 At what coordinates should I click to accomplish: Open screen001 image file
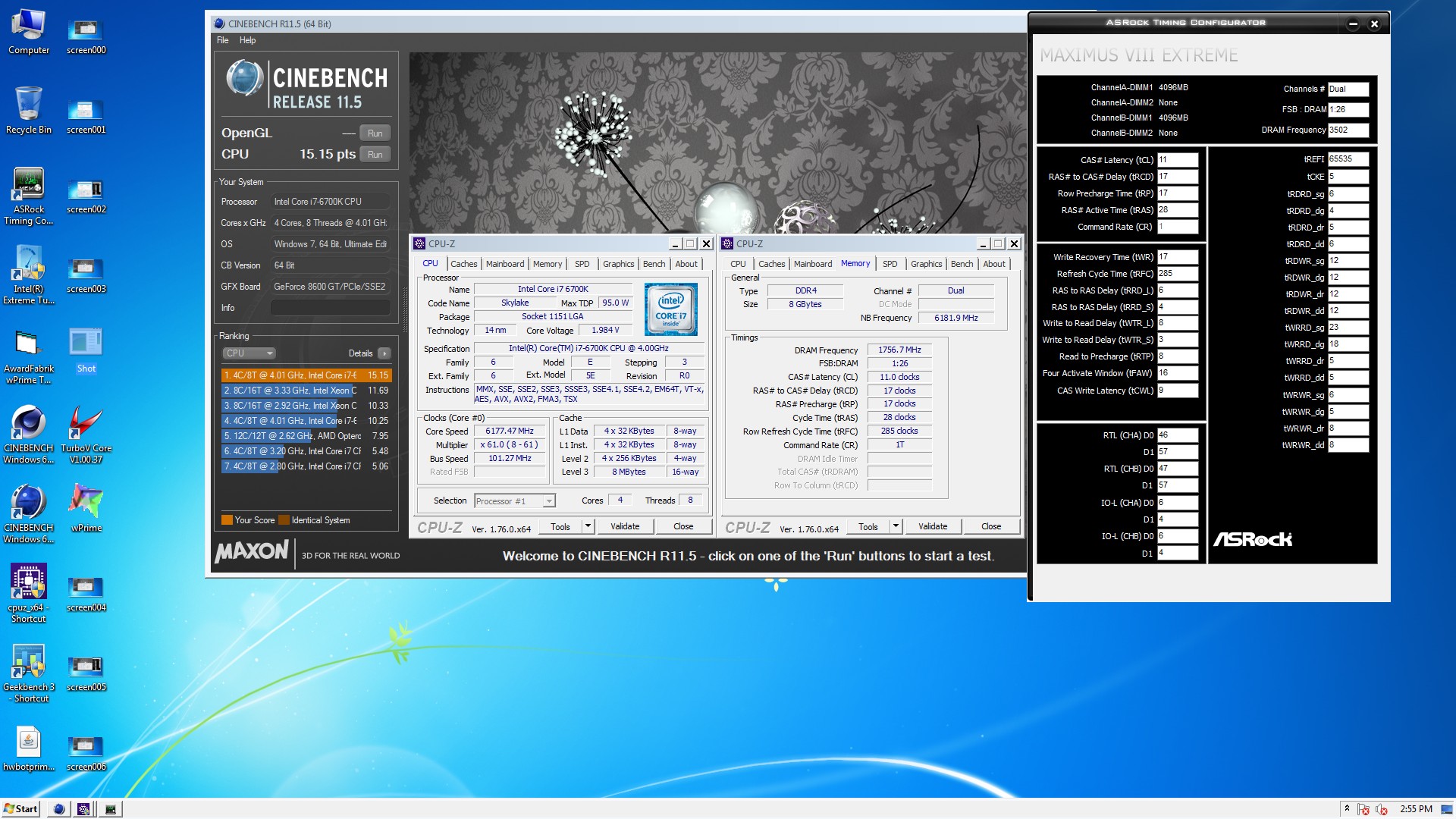[x=86, y=116]
